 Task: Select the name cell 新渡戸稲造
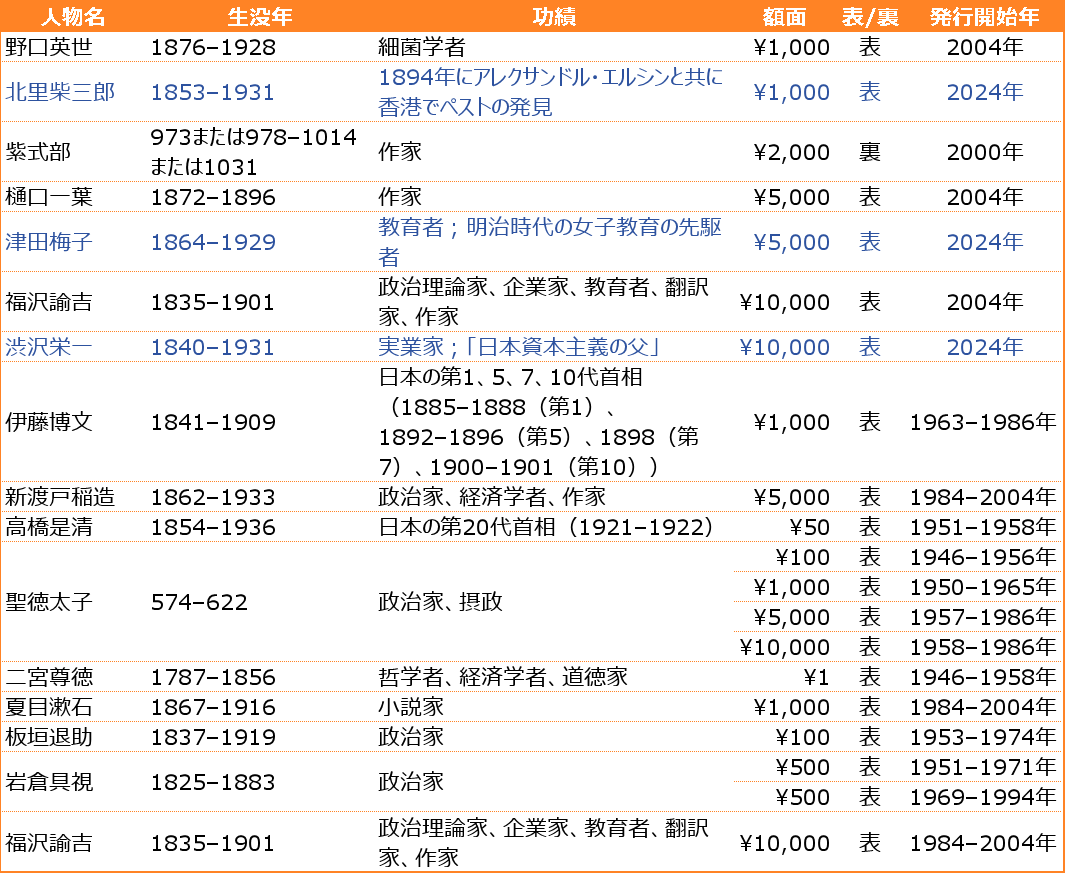tap(60, 497)
